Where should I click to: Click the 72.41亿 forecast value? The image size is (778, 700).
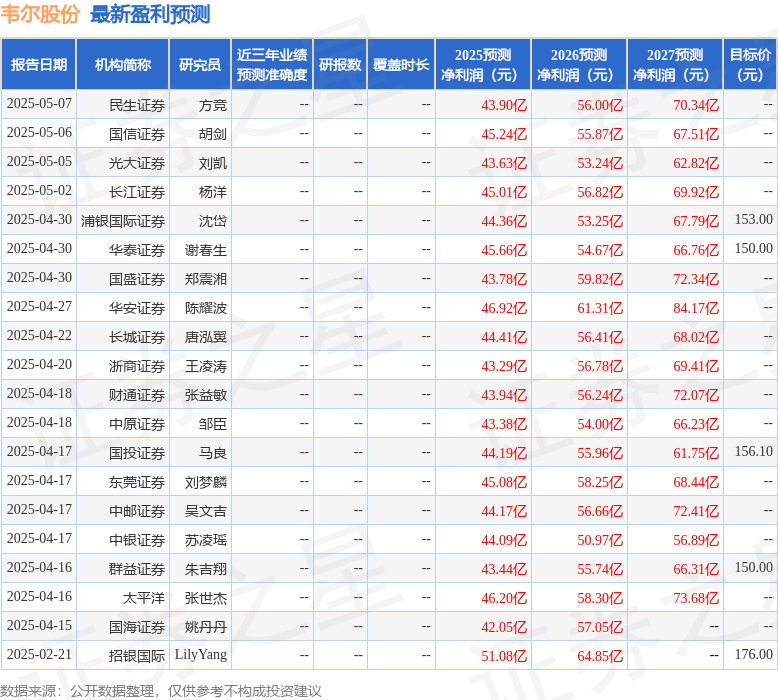tap(696, 511)
